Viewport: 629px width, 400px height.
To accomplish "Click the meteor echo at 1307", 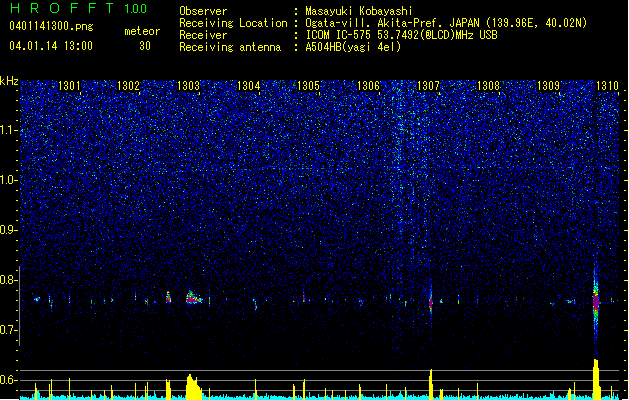I will [x=431, y=301].
